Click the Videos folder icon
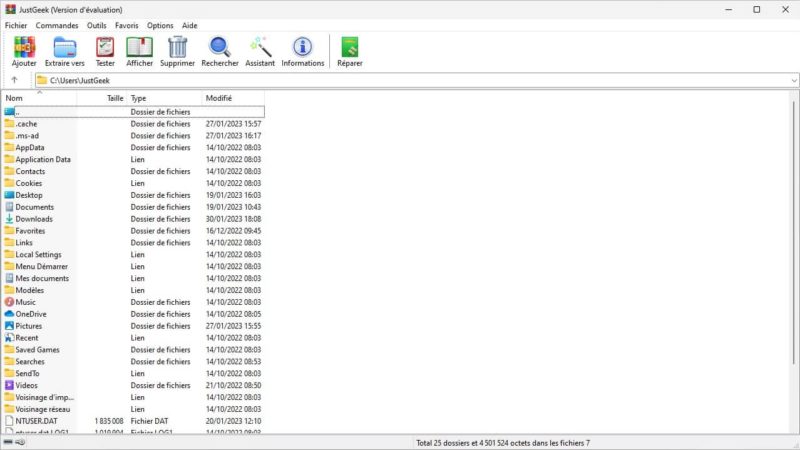This screenshot has height=450, width=800. pyautogui.click(x=9, y=385)
